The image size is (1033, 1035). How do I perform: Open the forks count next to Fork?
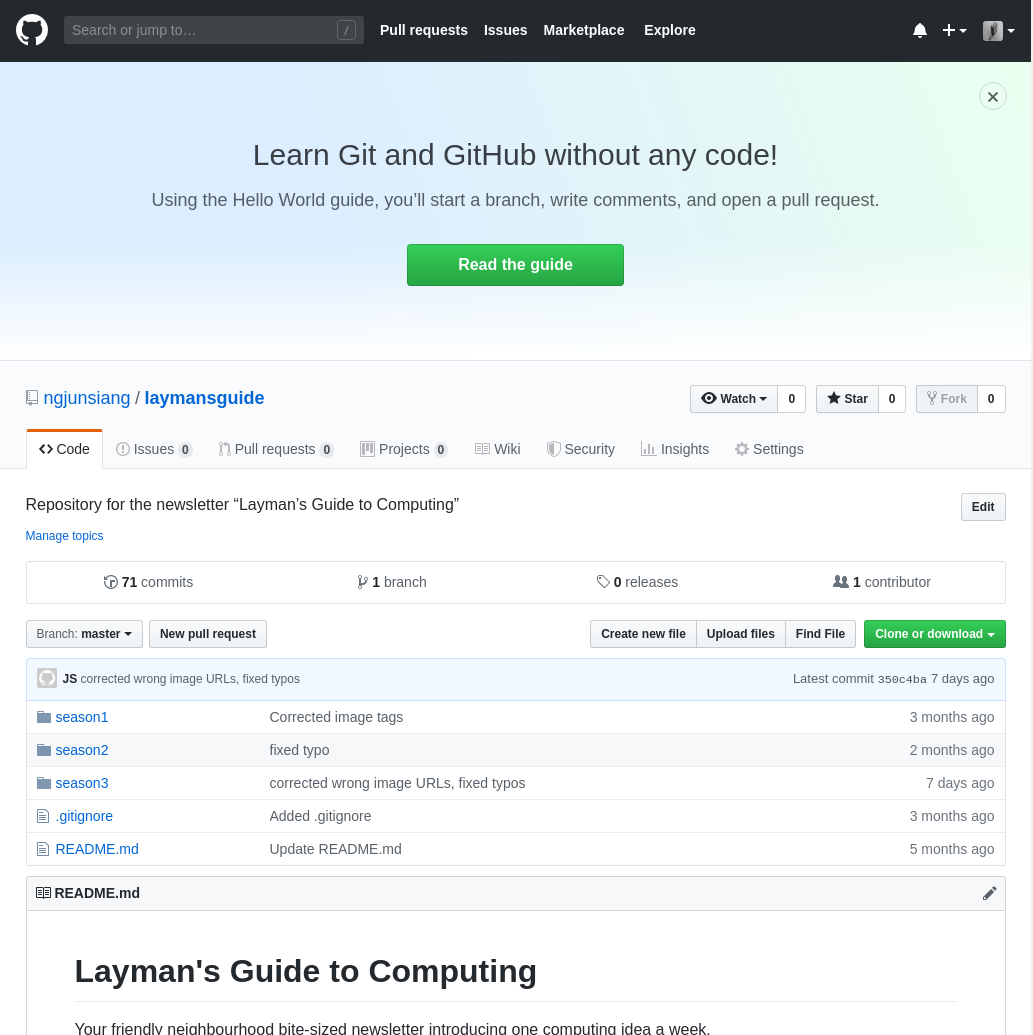(x=991, y=399)
